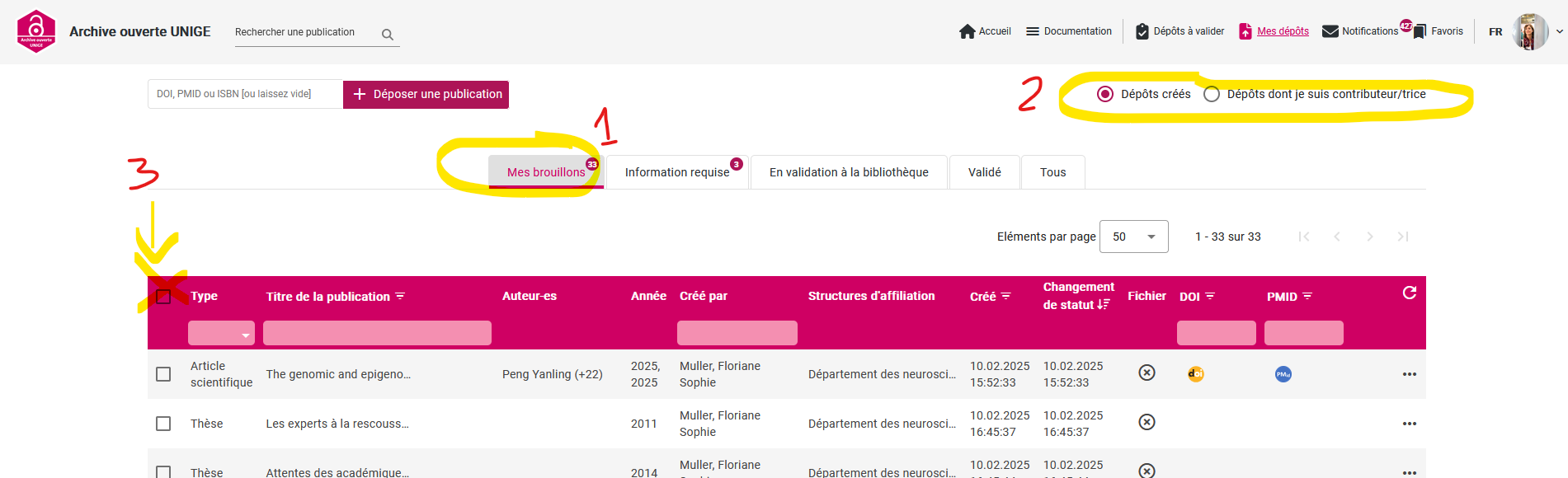The height and width of the screenshot is (478, 1568).
Task: Open the Type filter dropdown
Action: [x=221, y=334]
